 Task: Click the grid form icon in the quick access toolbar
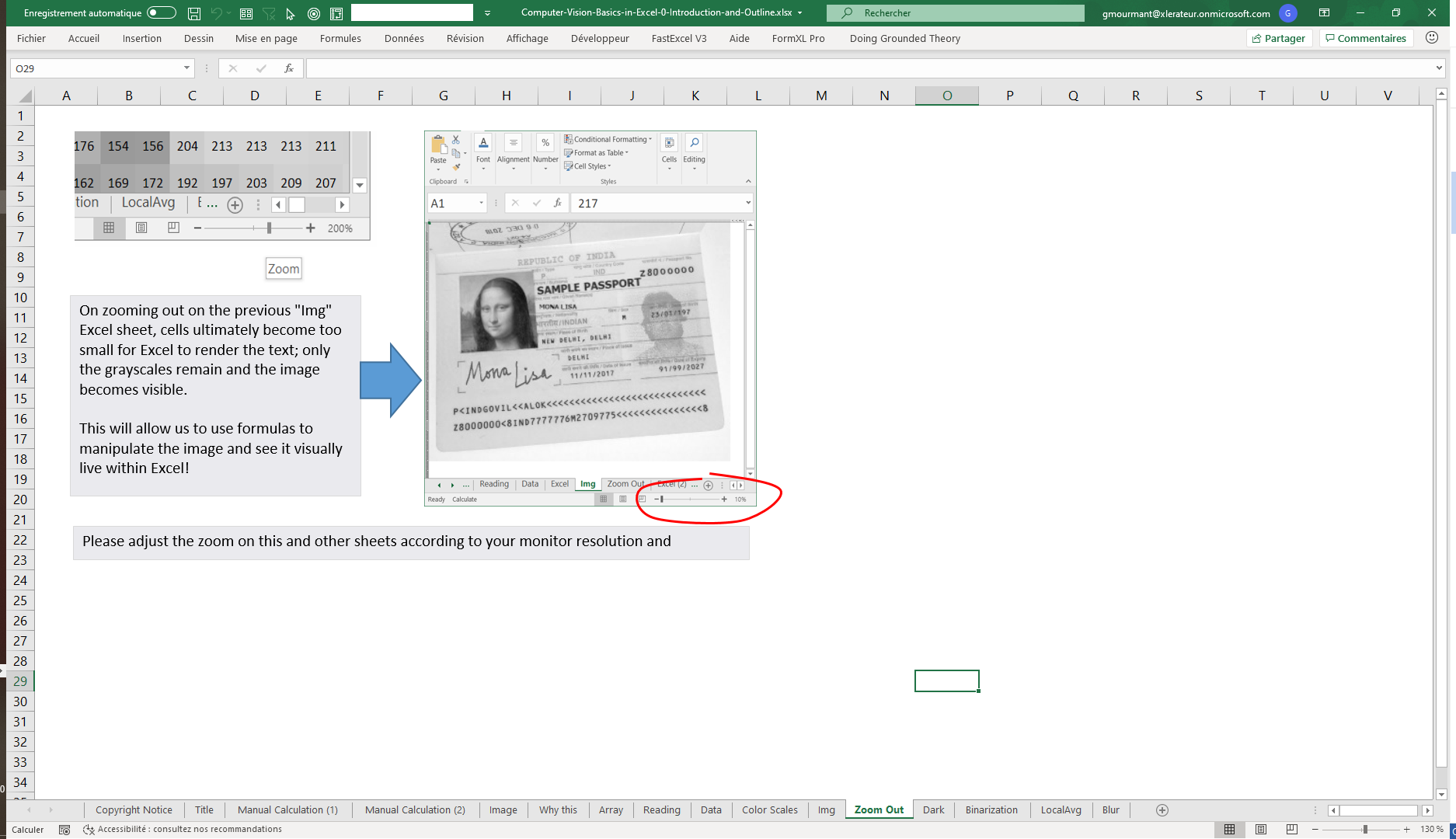click(x=246, y=13)
